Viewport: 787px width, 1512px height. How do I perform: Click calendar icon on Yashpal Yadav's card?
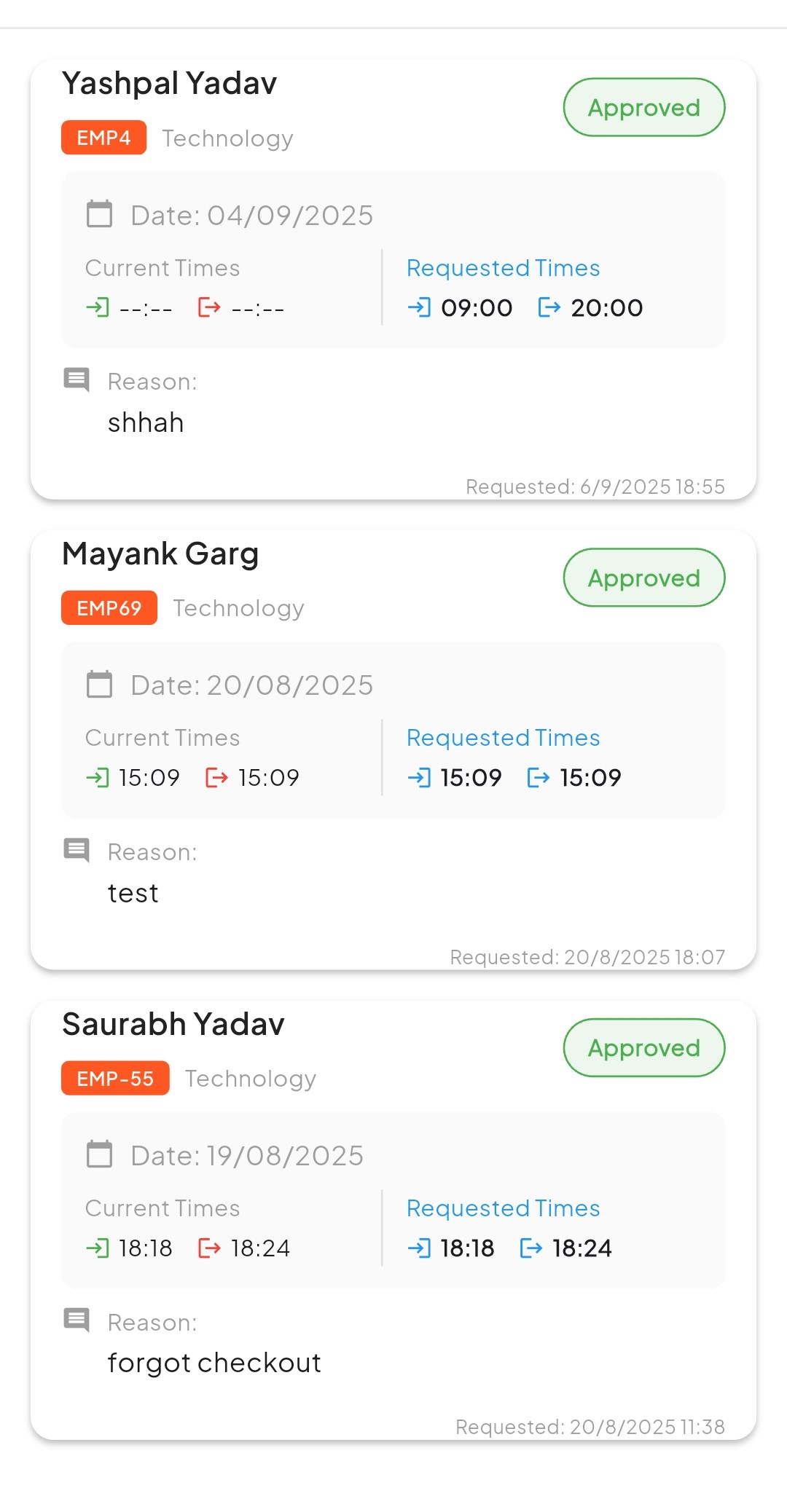[100, 214]
